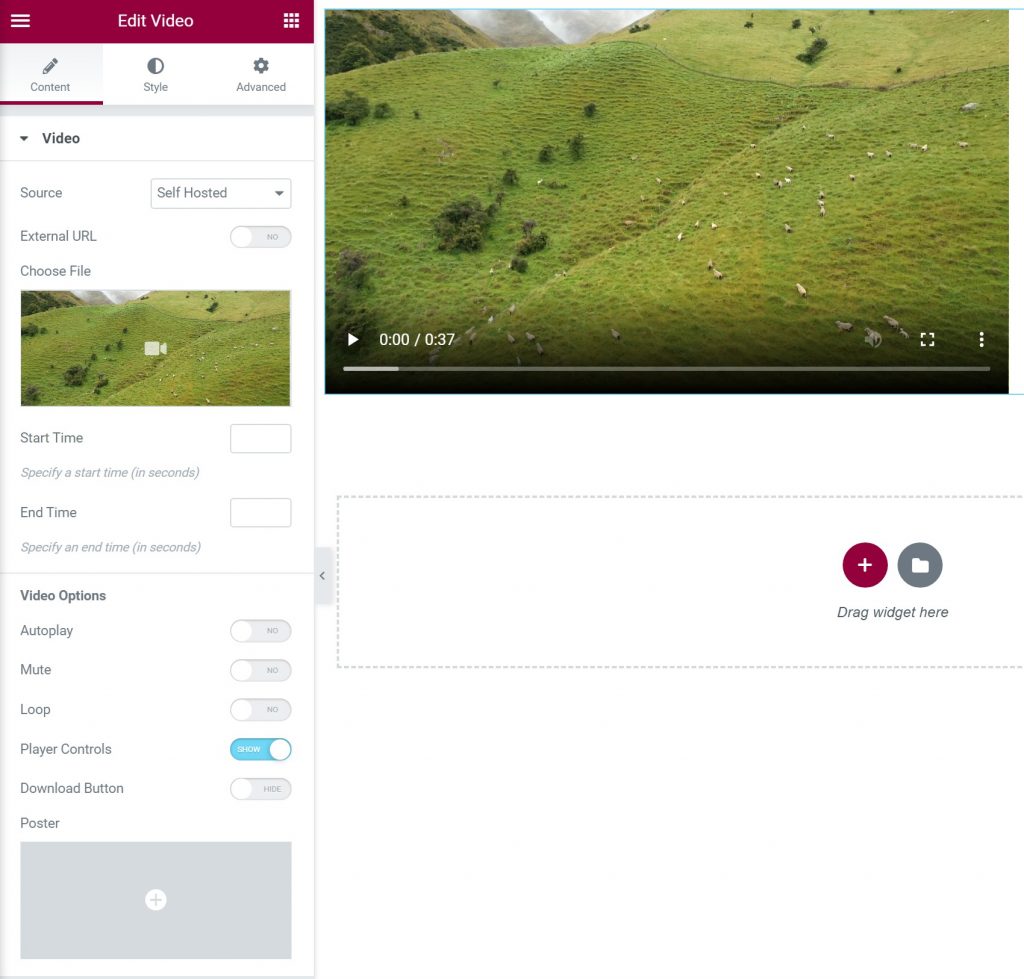Collapse the Video section header
This screenshot has height=979, width=1024.
click(60, 138)
